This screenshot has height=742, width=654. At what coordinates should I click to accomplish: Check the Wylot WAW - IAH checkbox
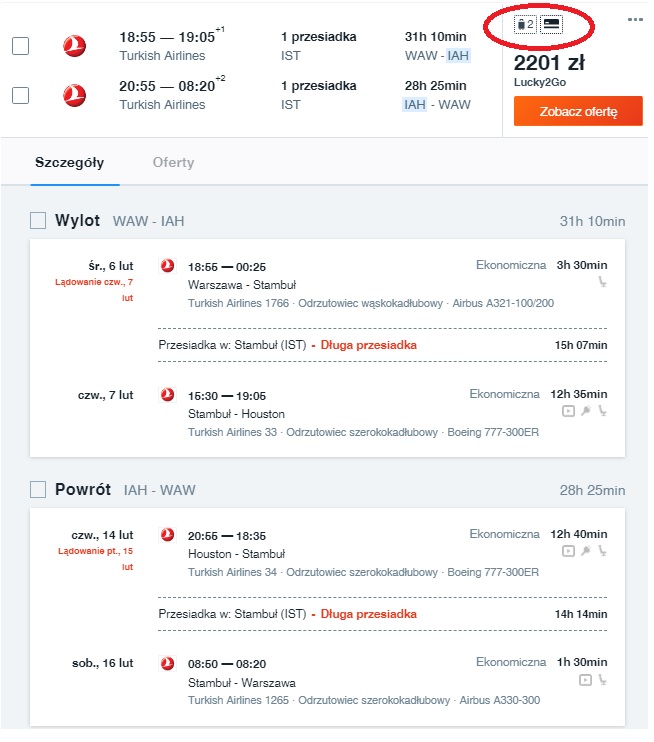38,221
